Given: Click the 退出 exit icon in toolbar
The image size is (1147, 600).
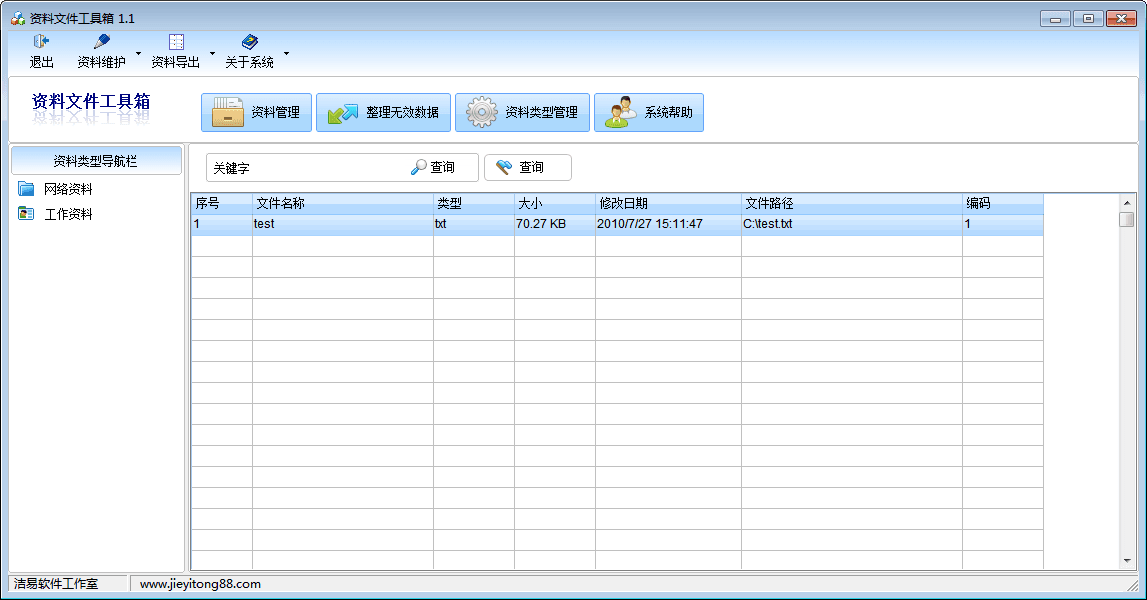Looking at the screenshot, I should tap(41, 42).
